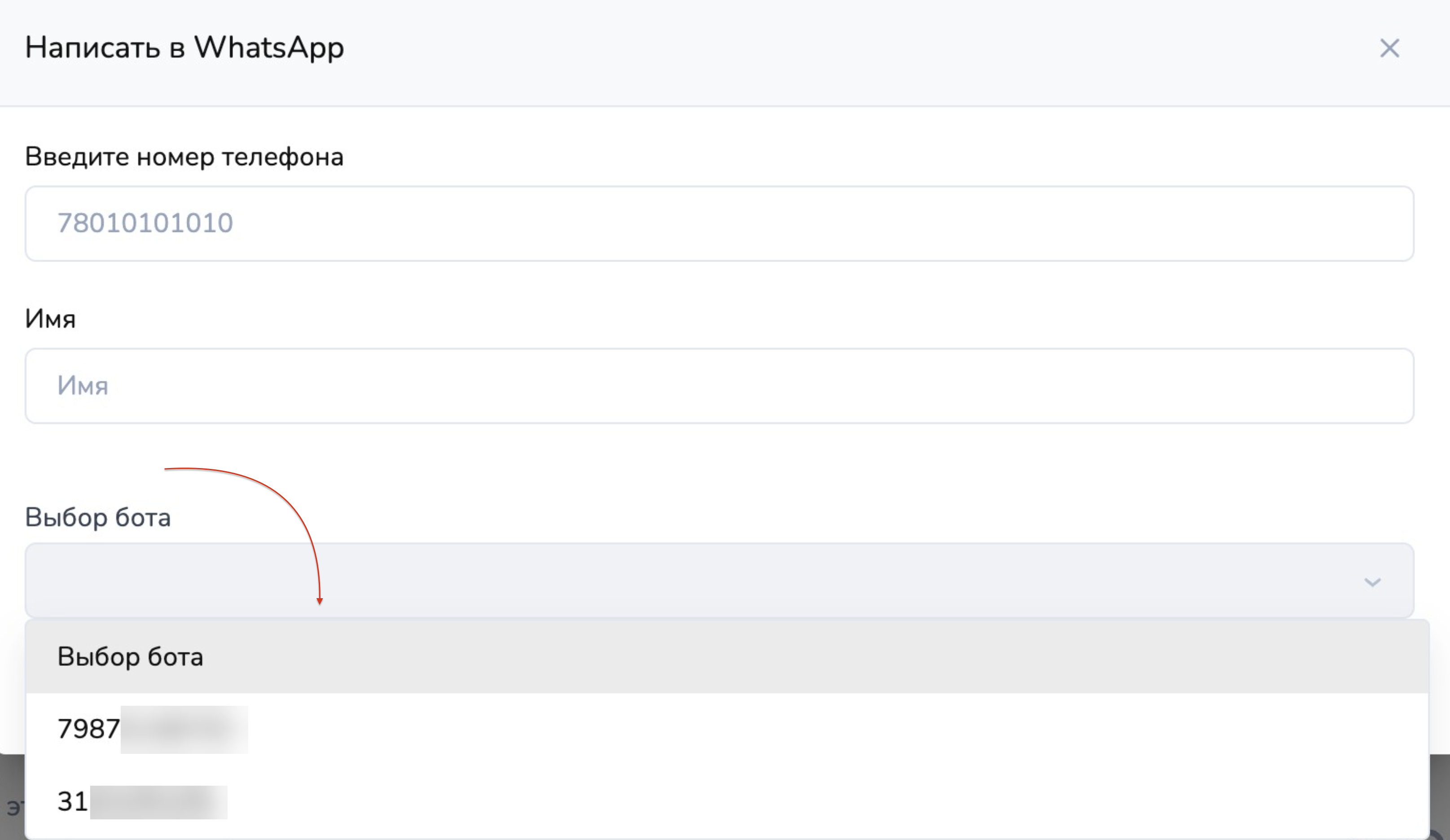Choose the bot number starting with 7987
The image size is (1450, 840).
(x=89, y=729)
